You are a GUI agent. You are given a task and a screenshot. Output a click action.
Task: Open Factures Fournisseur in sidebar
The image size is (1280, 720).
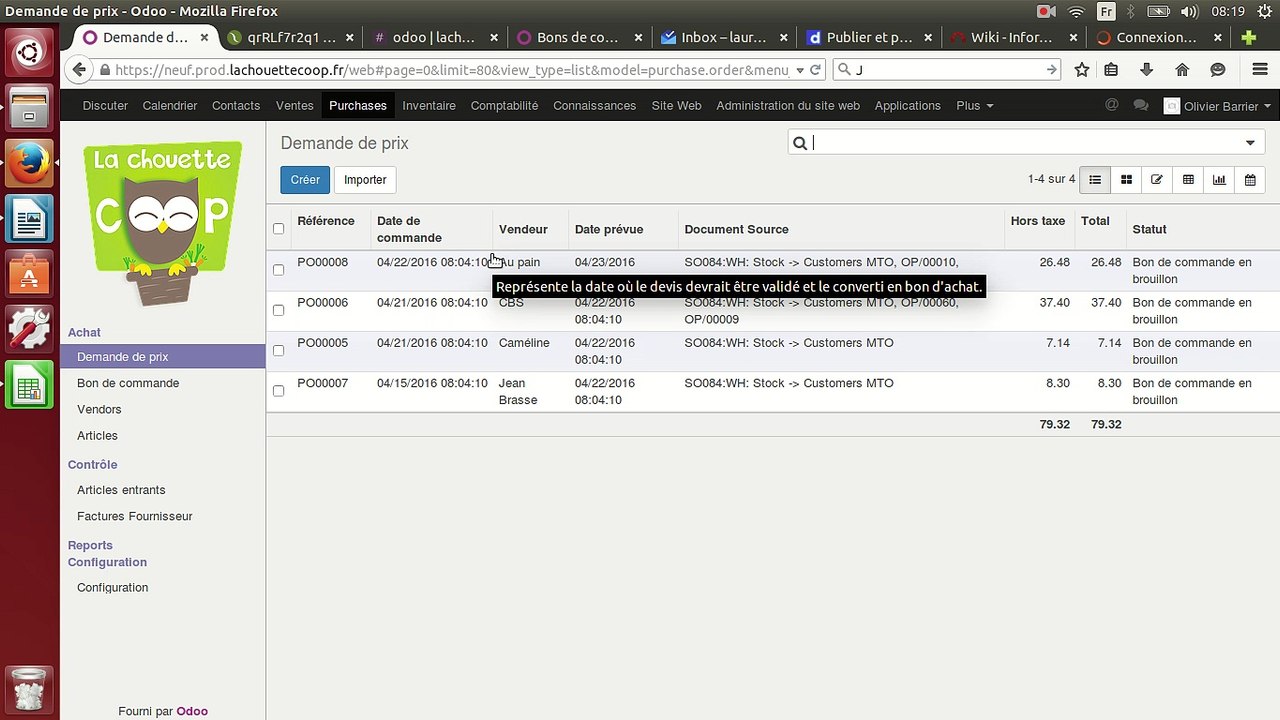tap(135, 516)
